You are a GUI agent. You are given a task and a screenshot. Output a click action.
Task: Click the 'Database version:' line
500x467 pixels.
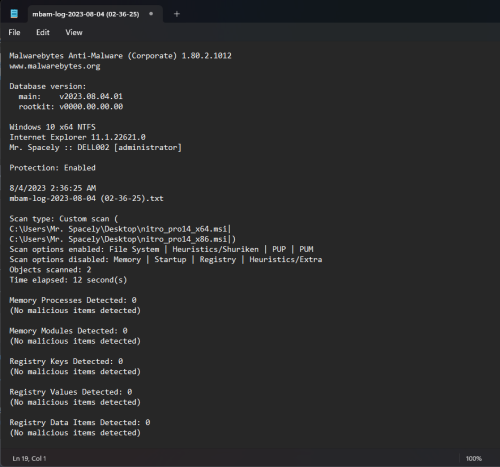tap(48, 86)
